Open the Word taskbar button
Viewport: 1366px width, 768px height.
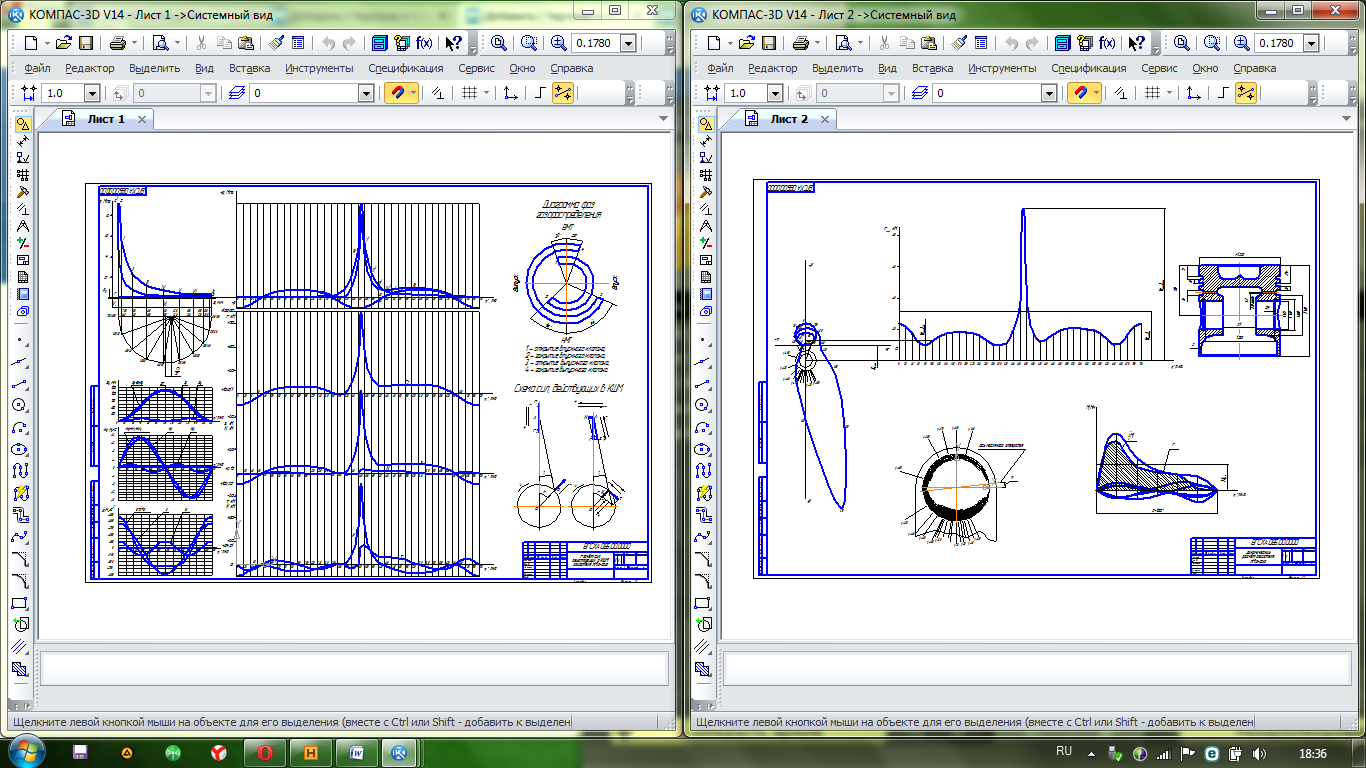(355, 752)
